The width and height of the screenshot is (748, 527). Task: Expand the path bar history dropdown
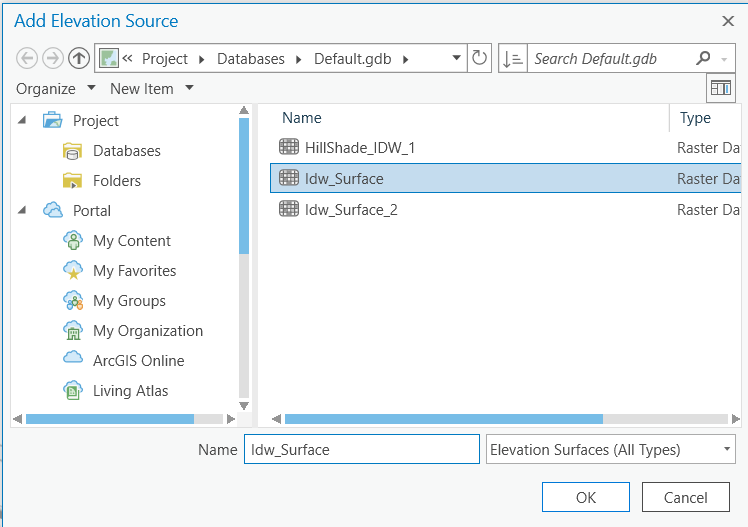(x=457, y=58)
